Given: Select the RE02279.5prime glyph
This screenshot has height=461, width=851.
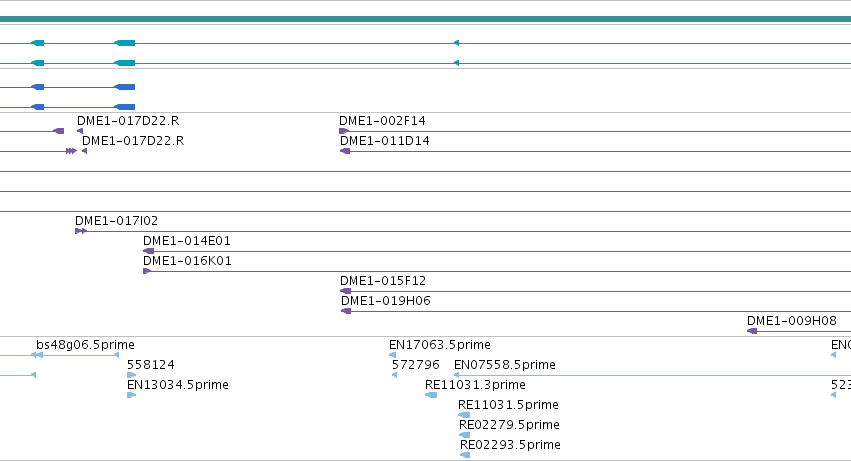Looking at the screenshot, I should point(465,435).
